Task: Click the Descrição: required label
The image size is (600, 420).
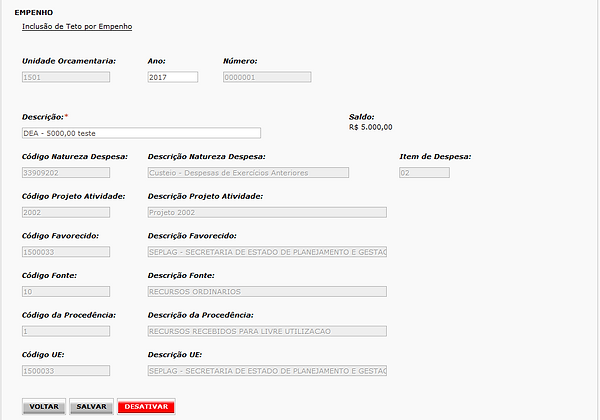Action: click(x=45, y=117)
